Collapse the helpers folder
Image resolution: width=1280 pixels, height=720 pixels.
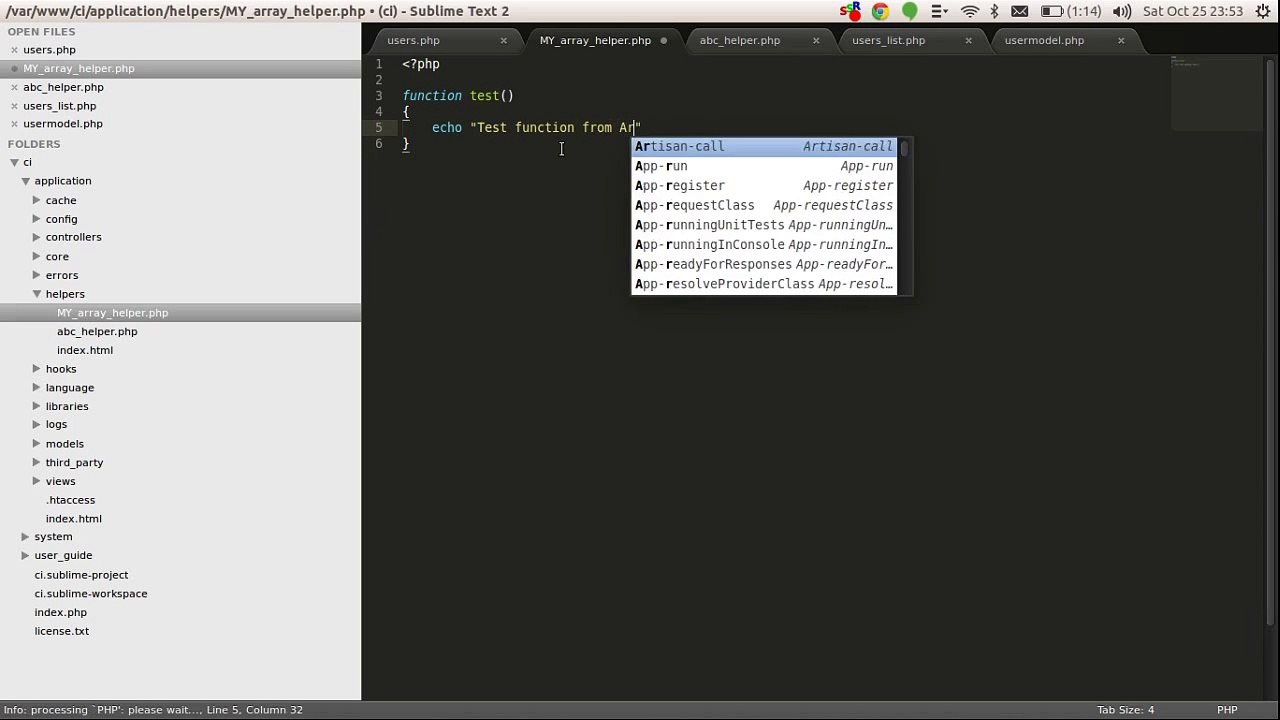point(37,294)
